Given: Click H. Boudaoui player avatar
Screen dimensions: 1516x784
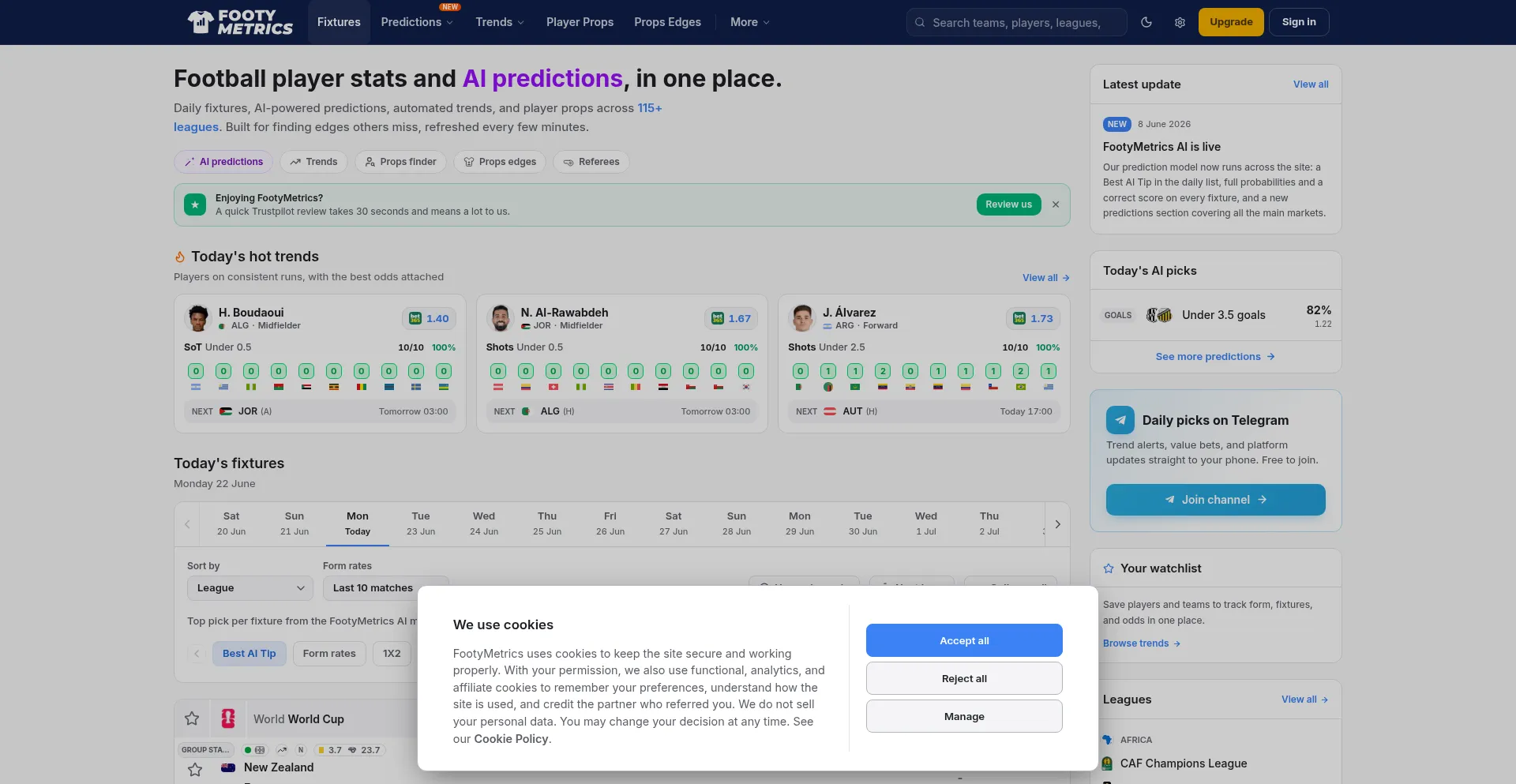Looking at the screenshot, I should click(x=198, y=318).
